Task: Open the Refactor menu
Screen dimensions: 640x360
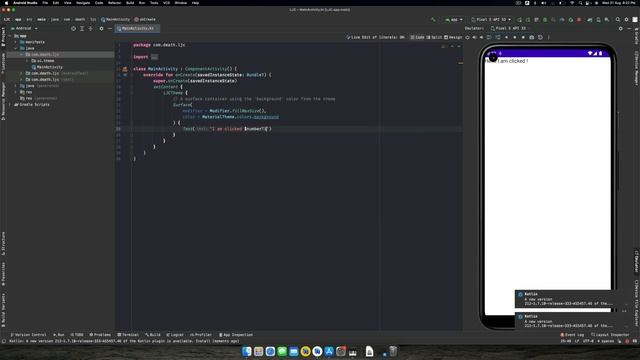Action: coord(114,3)
